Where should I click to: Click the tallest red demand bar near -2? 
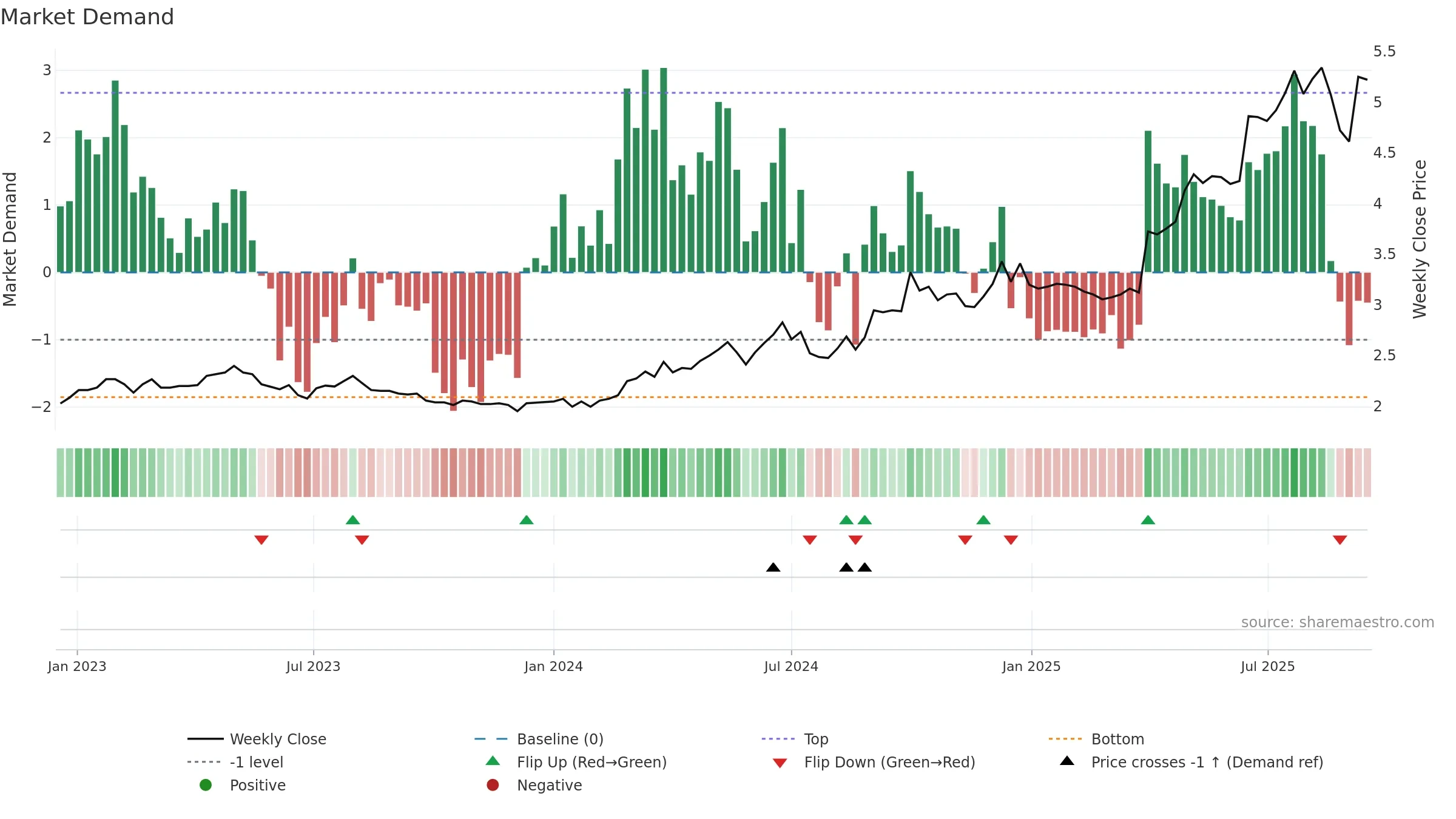[453, 342]
